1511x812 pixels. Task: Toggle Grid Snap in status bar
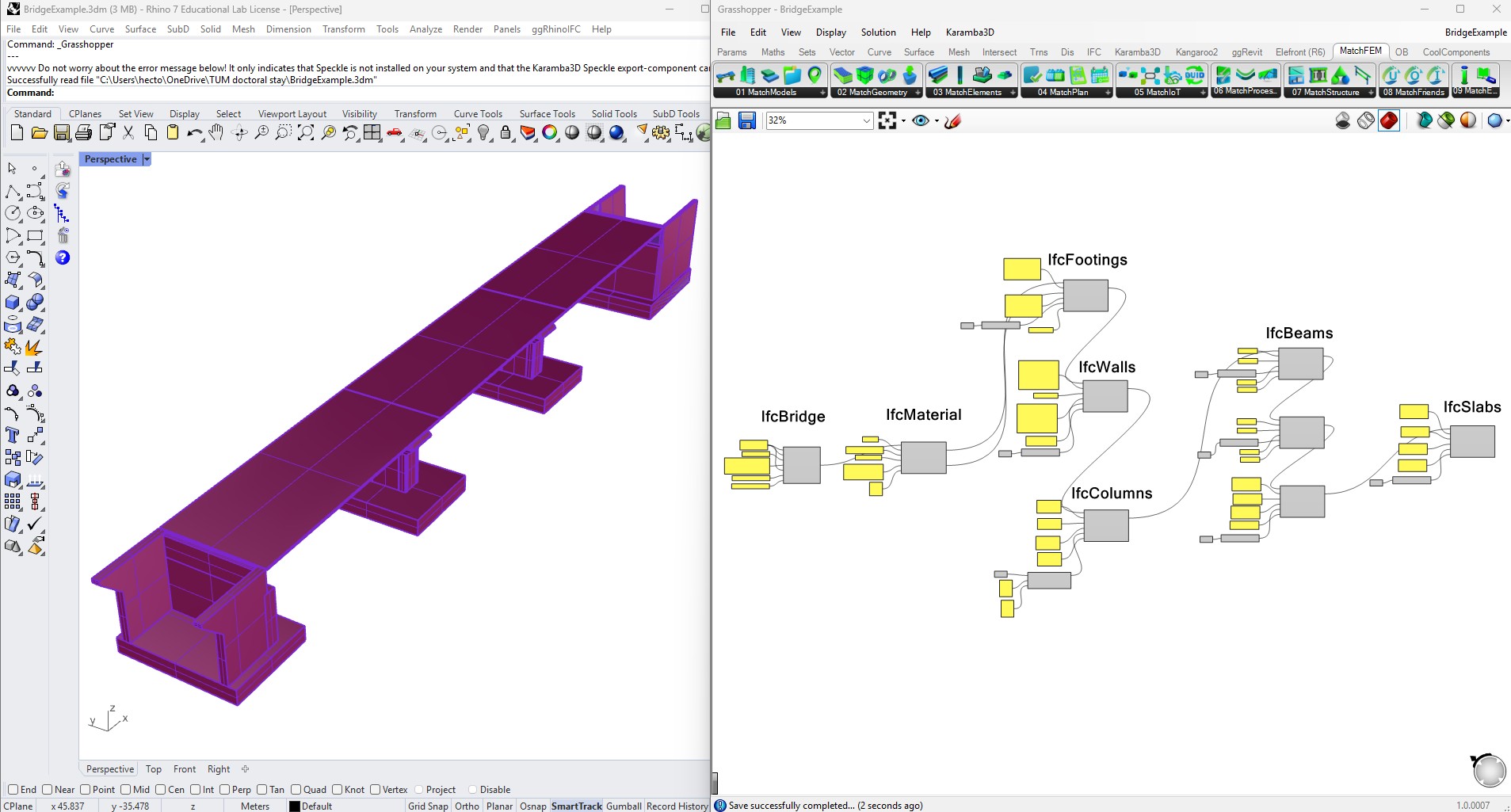click(428, 806)
